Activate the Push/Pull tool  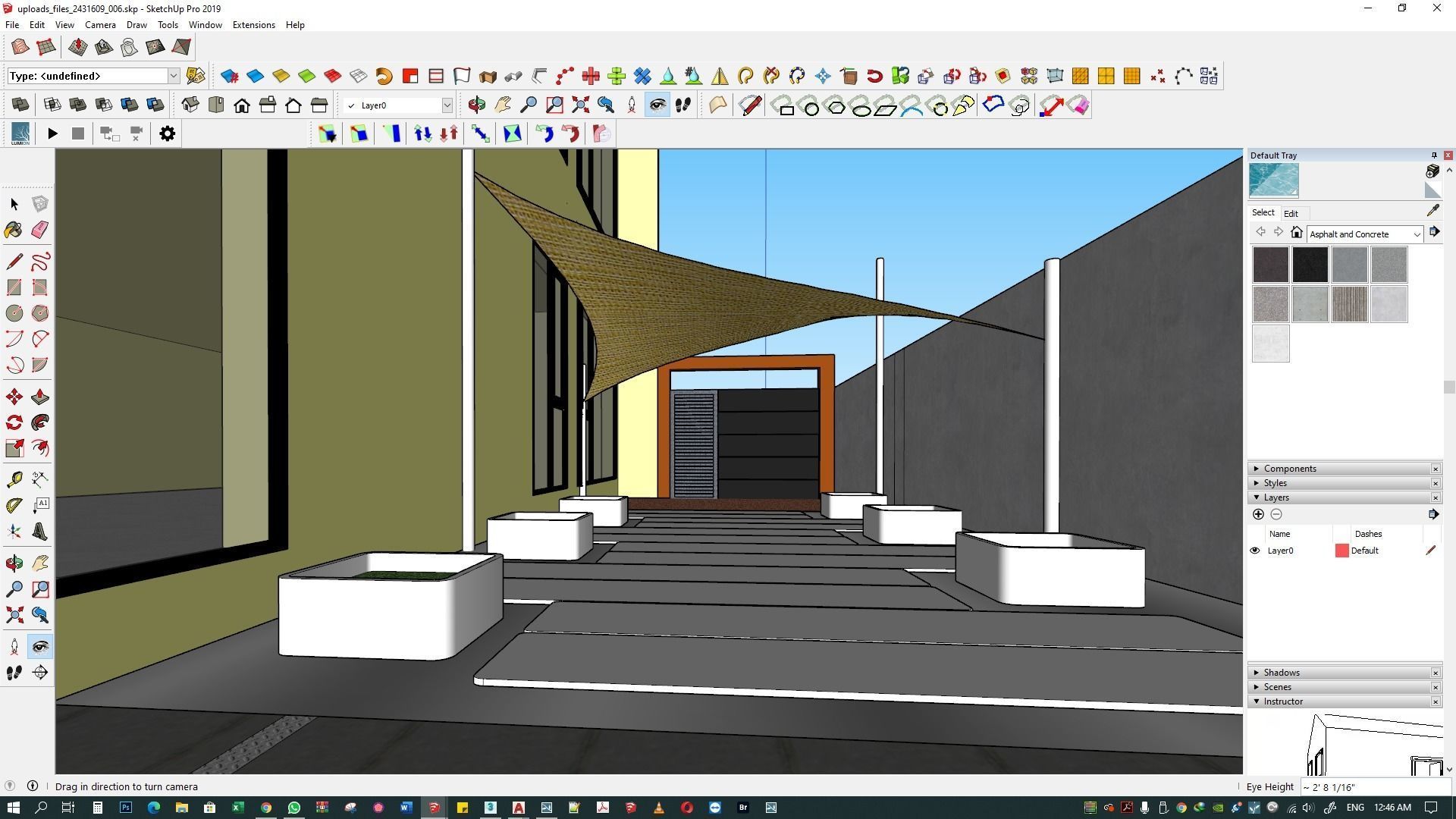[x=40, y=397]
